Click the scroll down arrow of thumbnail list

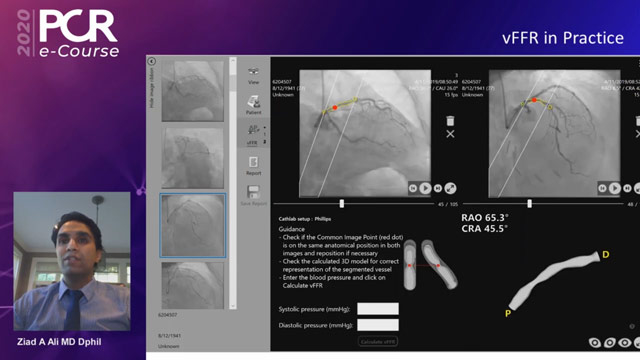(x=233, y=306)
